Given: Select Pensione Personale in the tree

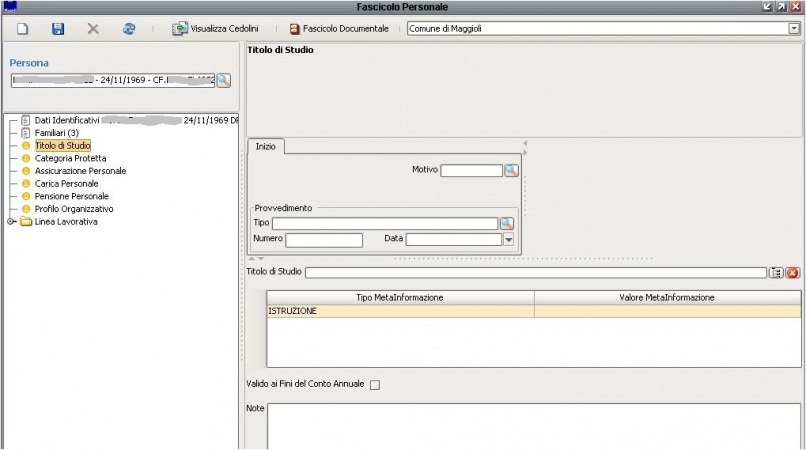Looking at the screenshot, I should tap(71, 196).
